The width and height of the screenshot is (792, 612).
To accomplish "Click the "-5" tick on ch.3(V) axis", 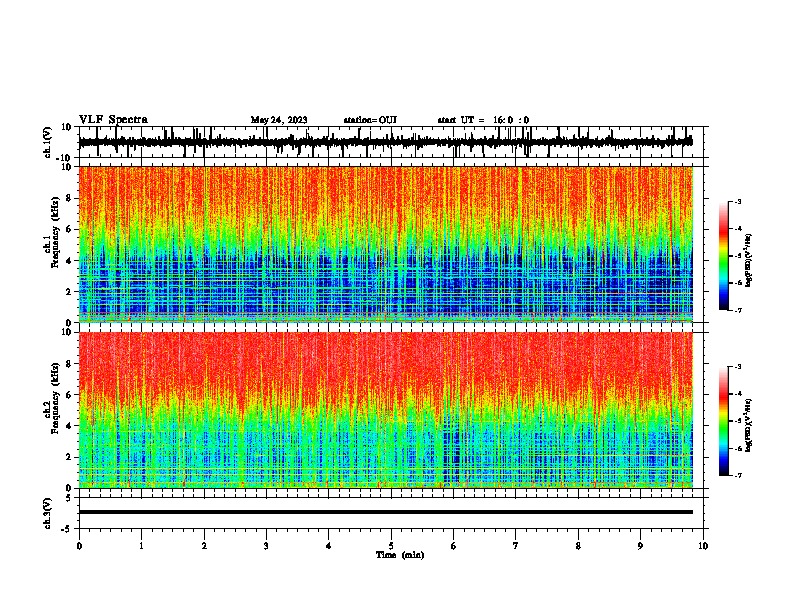I will pos(67,529).
